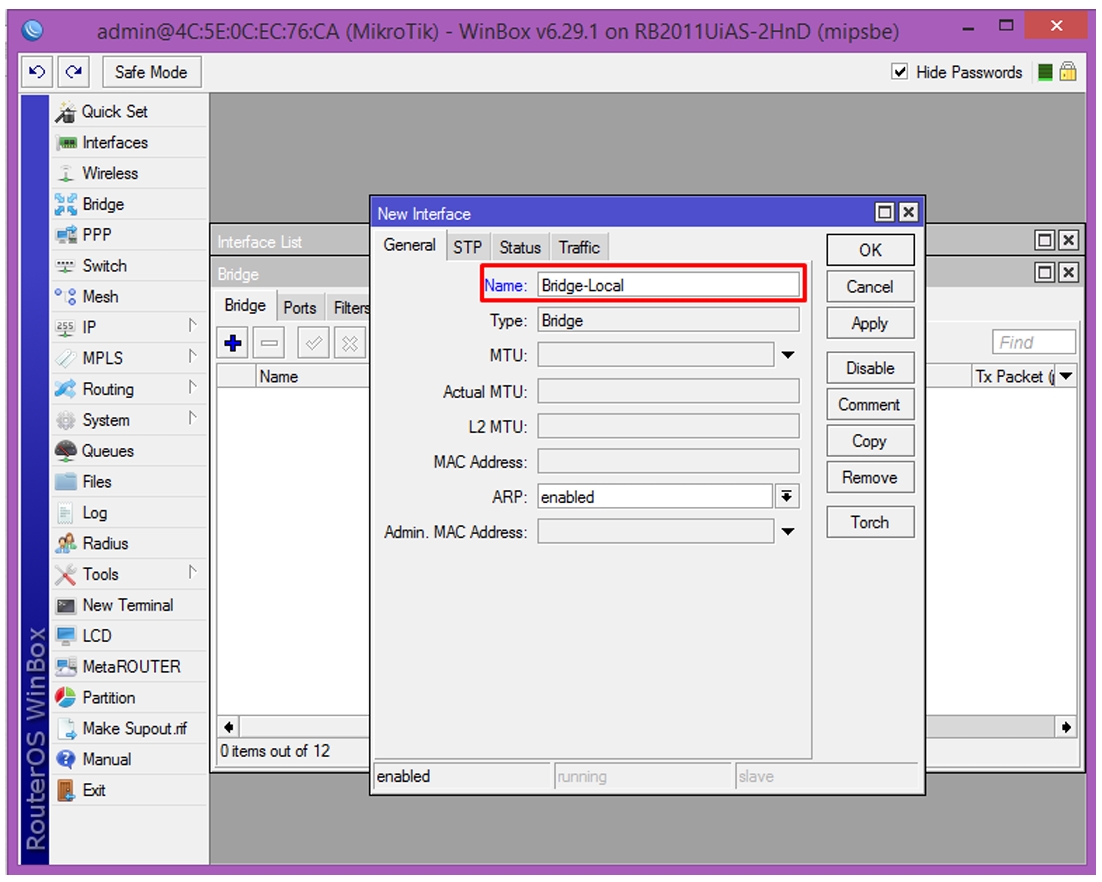Open the Mesh section
Image resolution: width=1102 pixels, height=882 pixels.
click(130, 297)
